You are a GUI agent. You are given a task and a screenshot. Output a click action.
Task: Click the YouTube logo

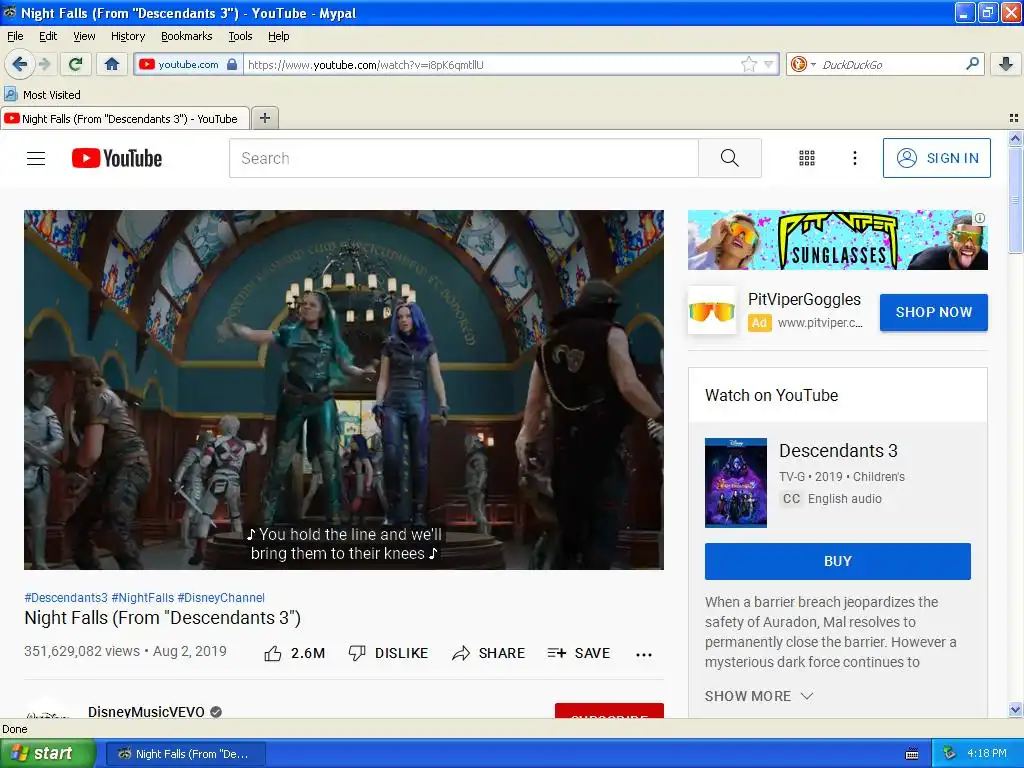(117, 158)
